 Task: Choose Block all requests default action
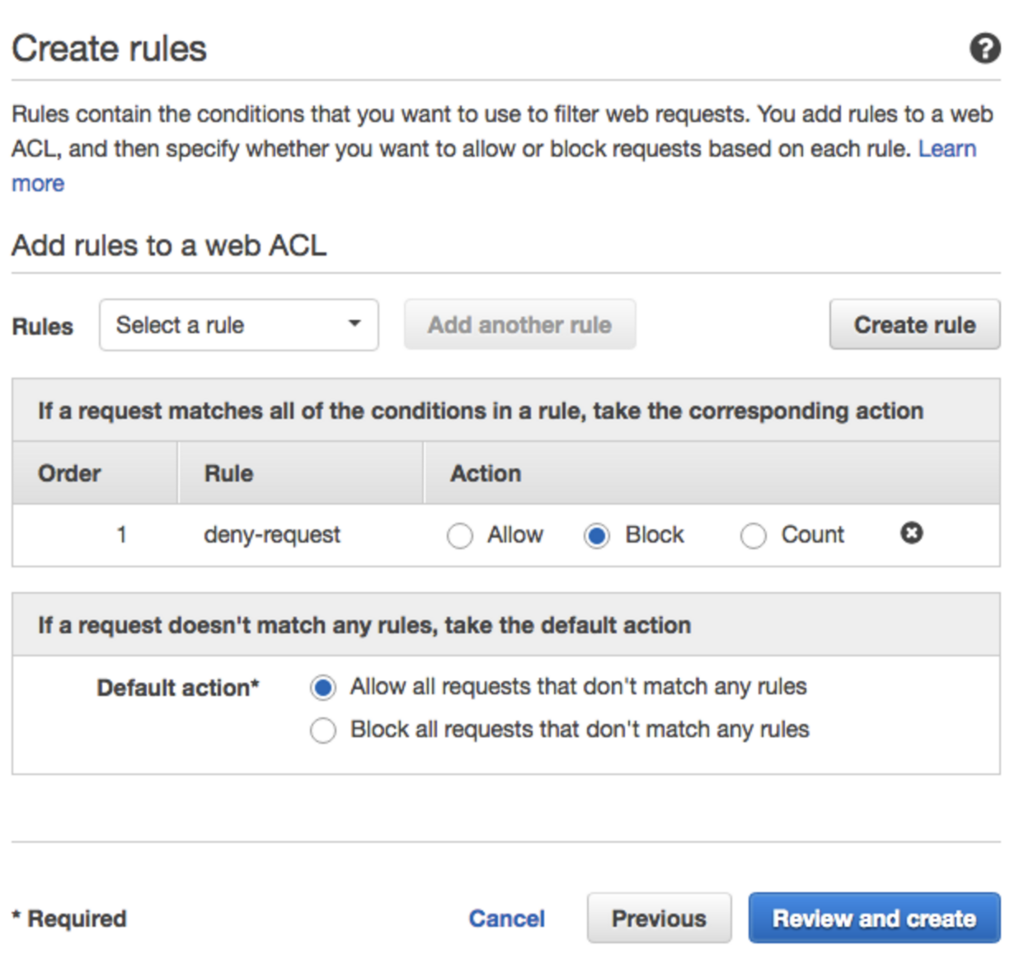323,731
